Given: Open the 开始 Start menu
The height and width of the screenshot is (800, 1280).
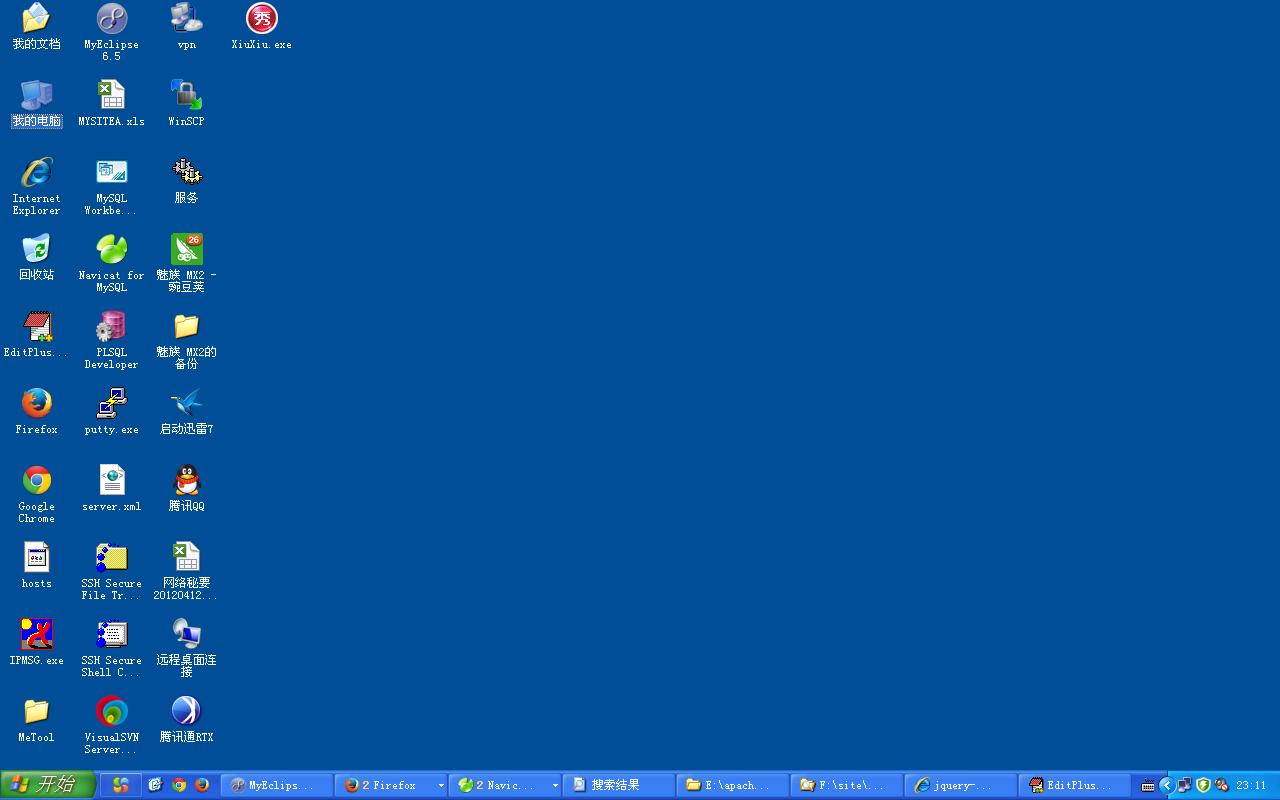Looking at the screenshot, I should pos(48,785).
